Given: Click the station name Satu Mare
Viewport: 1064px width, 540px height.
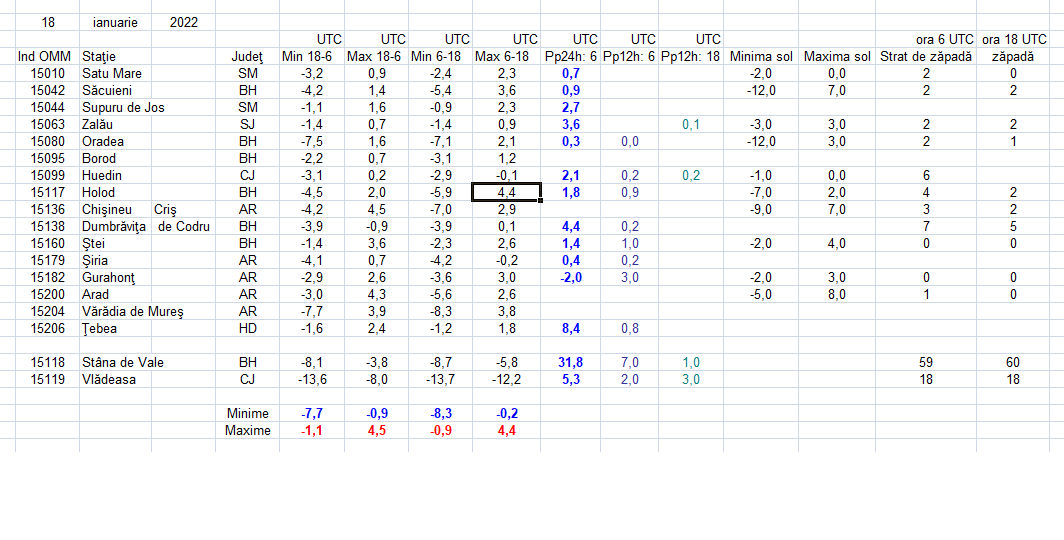Looking at the screenshot, I should [112, 73].
